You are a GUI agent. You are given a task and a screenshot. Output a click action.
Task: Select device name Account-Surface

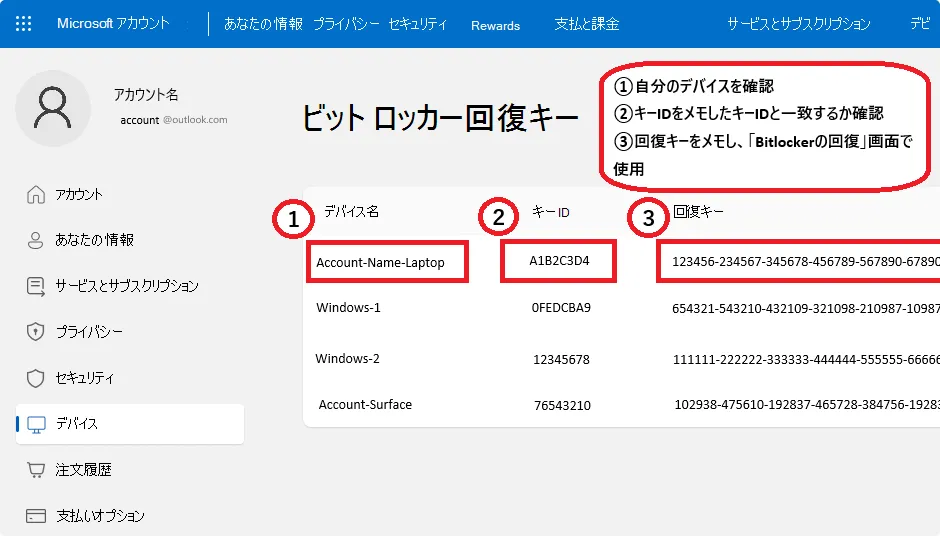click(x=365, y=405)
